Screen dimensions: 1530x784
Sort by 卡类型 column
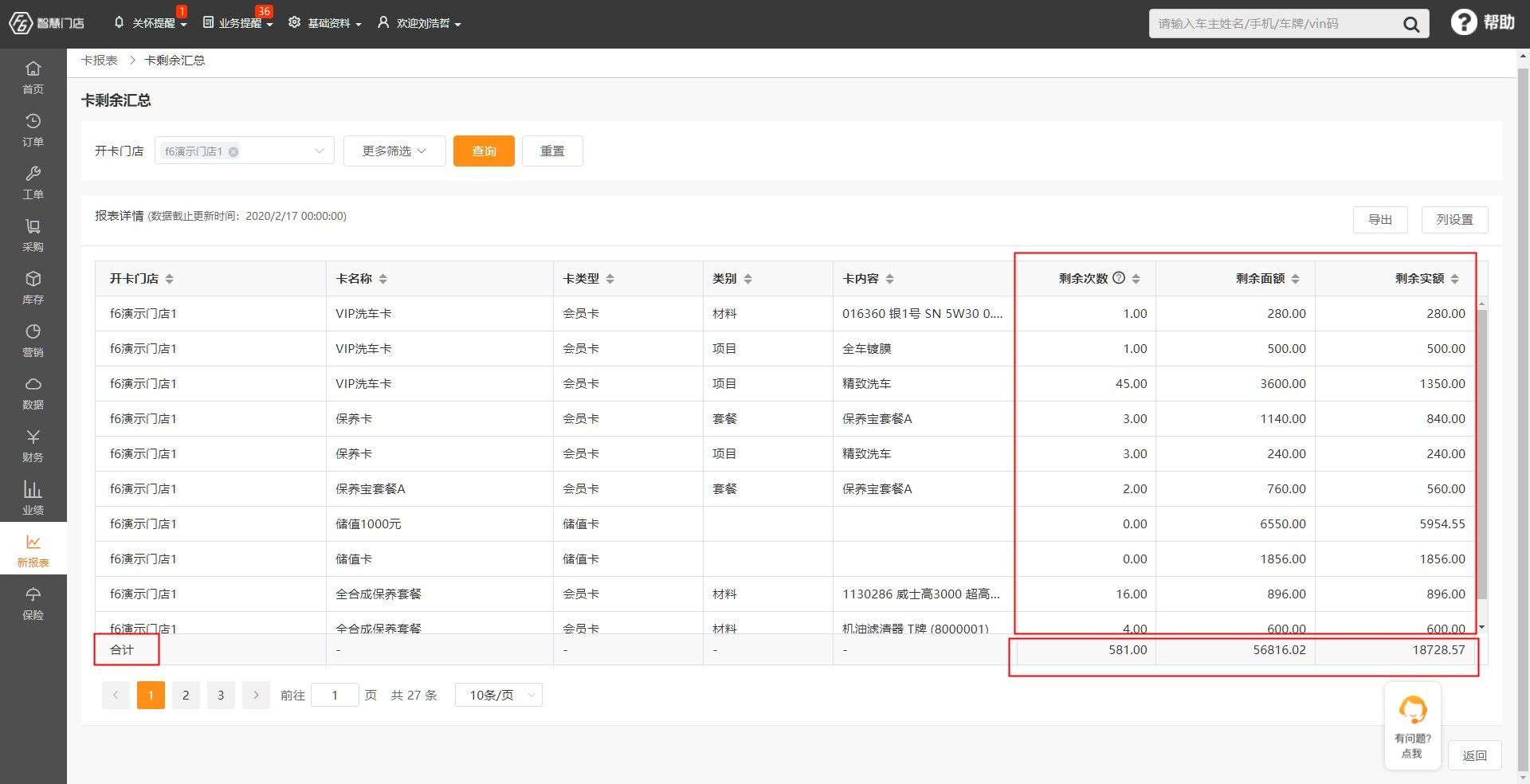click(610, 279)
